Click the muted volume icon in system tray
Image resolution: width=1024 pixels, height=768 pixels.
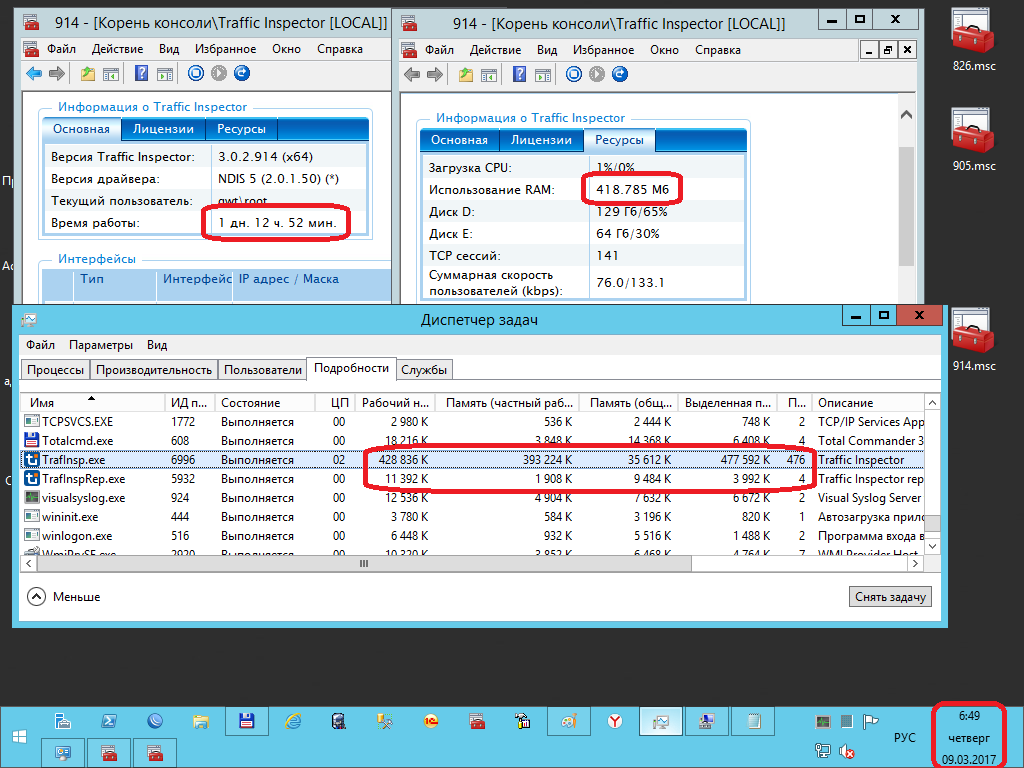click(846, 752)
